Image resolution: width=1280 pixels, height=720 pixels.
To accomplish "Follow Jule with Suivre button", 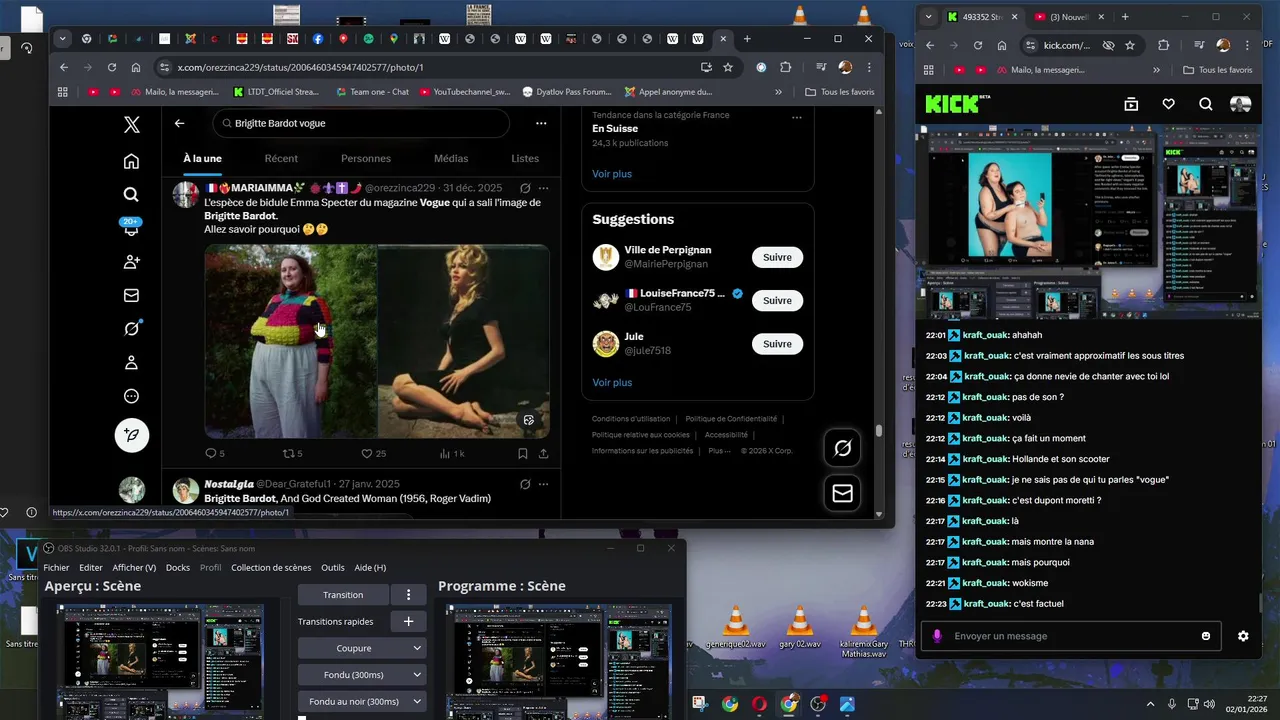I will pyautogui.click(x=777, y=343).
